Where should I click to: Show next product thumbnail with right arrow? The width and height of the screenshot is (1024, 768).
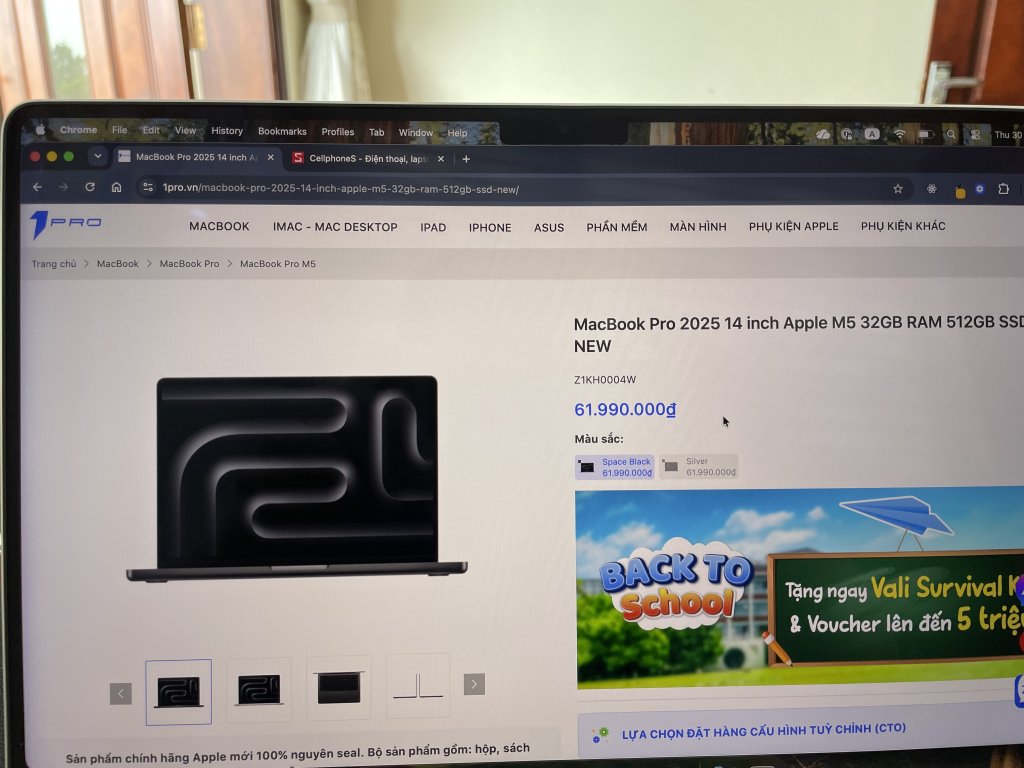point(474,684)
